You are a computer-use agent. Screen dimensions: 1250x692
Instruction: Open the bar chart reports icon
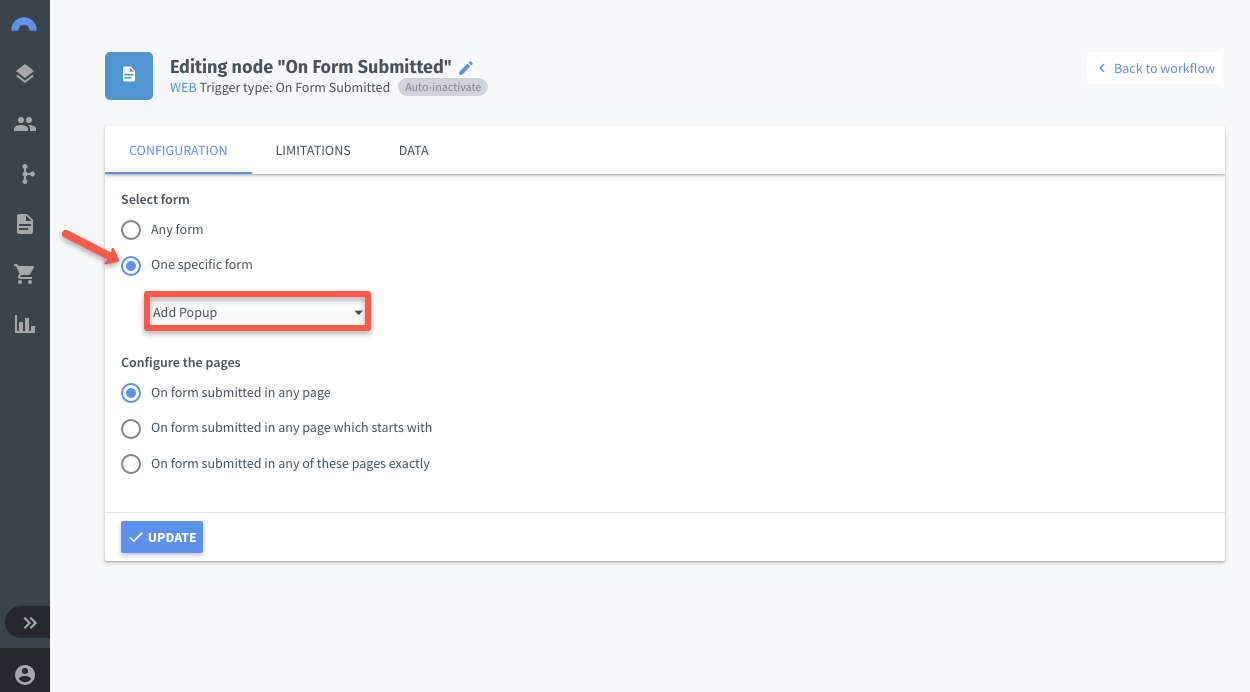25,324
